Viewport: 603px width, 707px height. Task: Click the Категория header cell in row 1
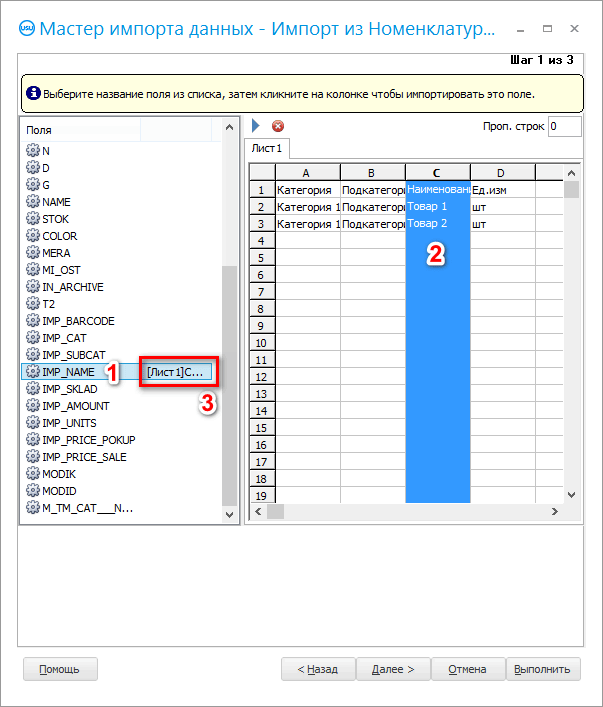308,190
